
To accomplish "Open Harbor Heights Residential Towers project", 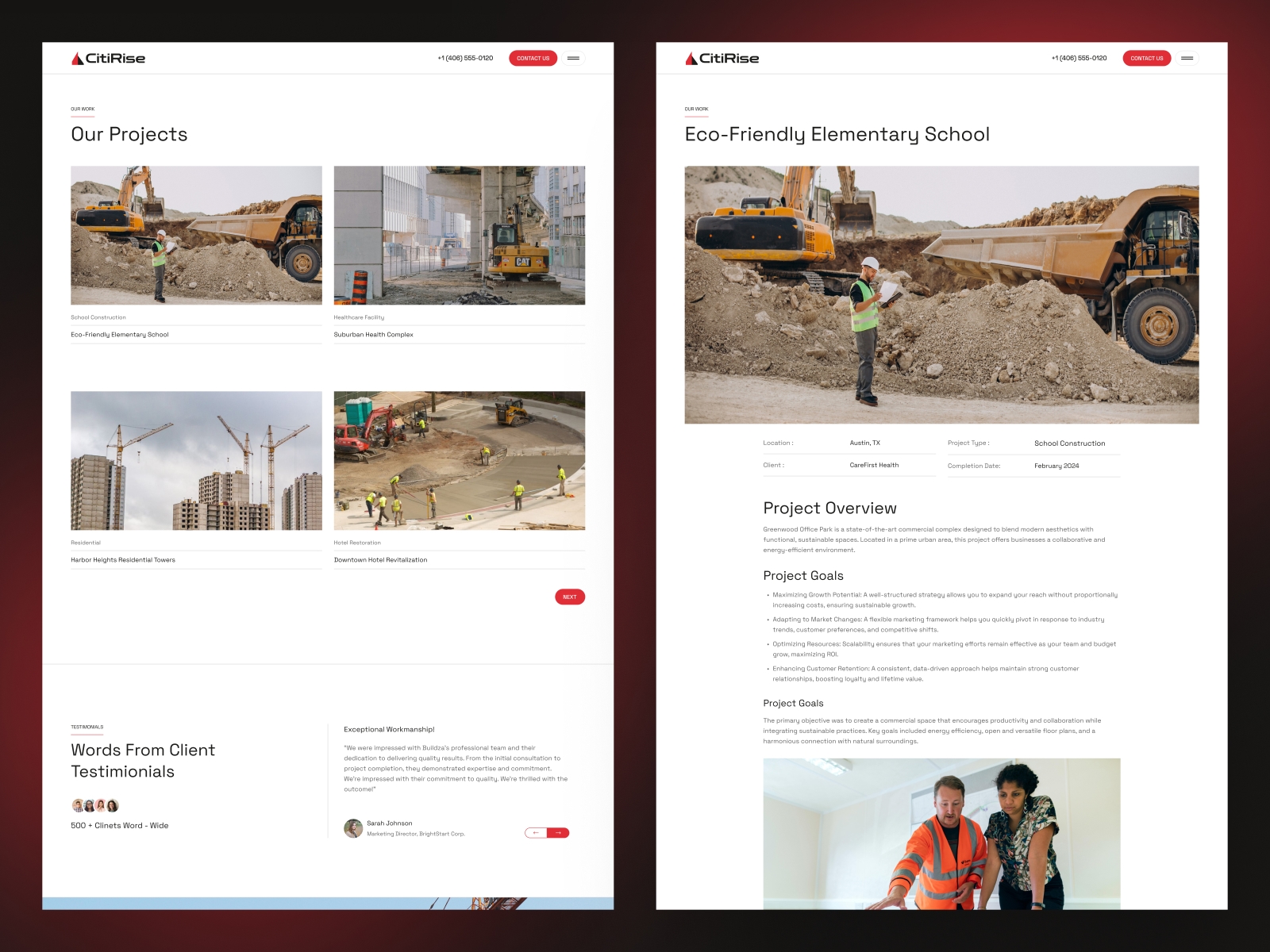I will [x=123, y=560].
